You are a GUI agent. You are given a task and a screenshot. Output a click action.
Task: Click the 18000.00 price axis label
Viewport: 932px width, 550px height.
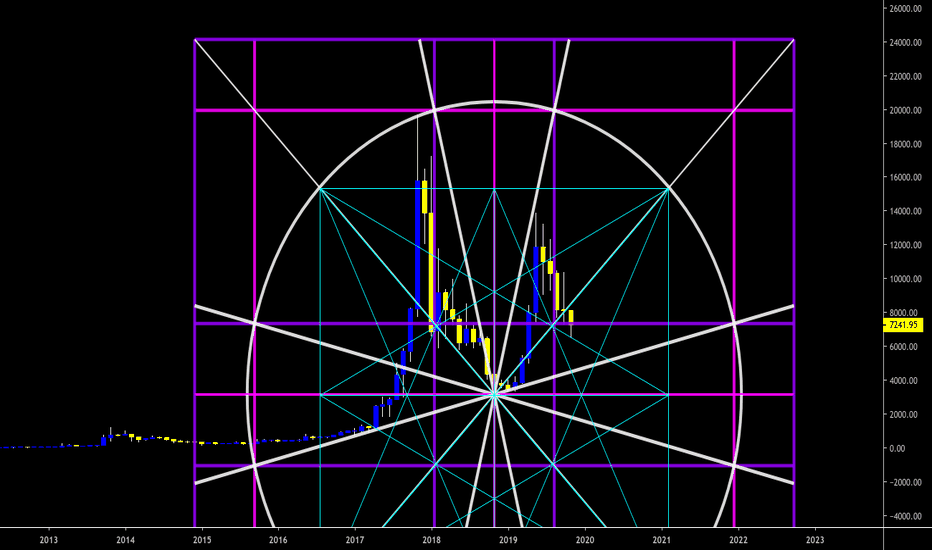tap(905, 144)
